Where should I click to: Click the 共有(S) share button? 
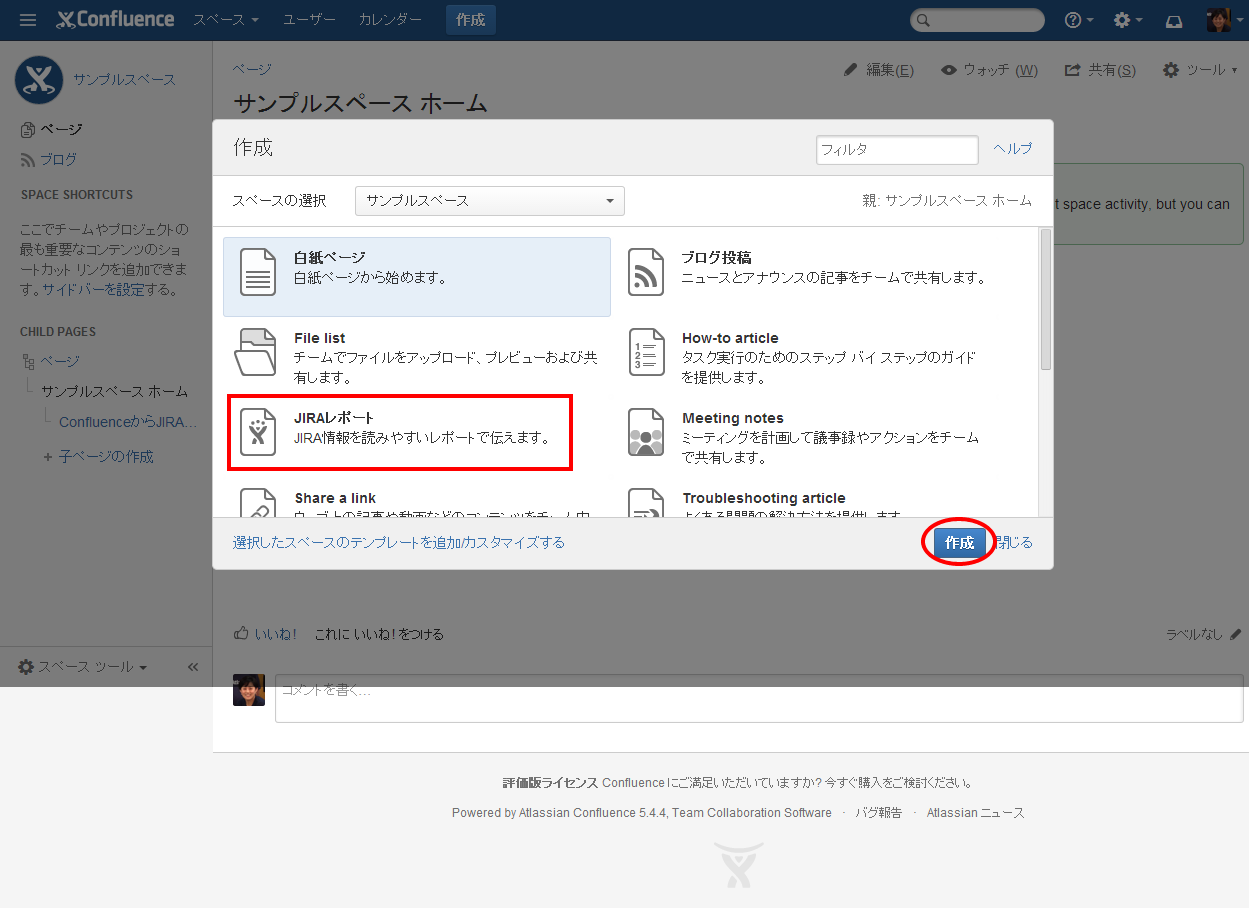[1100, 70]
